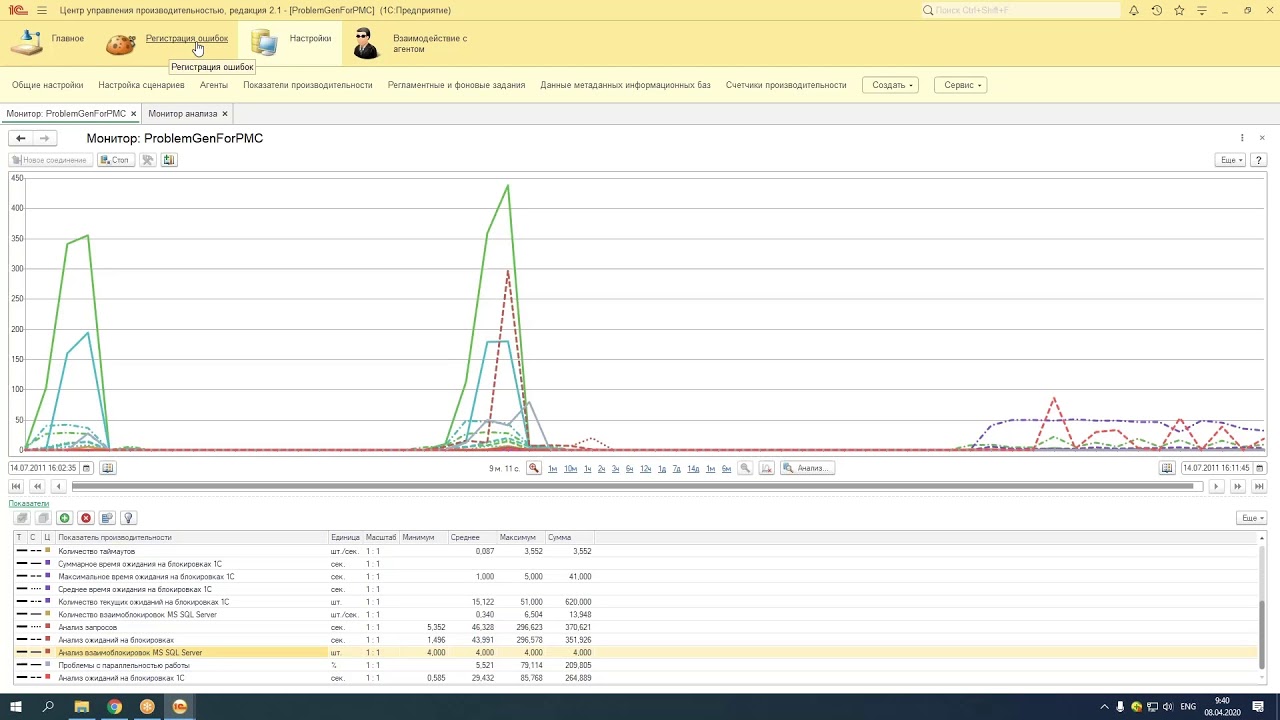Jump to timeline end
This screenshot has height=720, width=1280.
(1259, 487)
